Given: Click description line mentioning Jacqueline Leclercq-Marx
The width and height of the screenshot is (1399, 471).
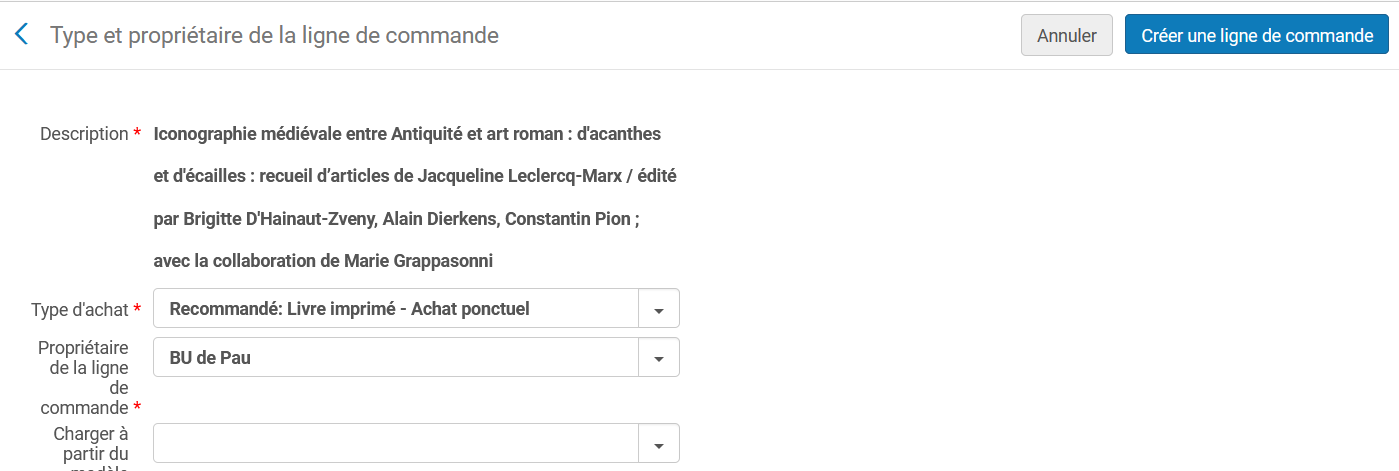Looking at the screenshot, I should 415,176.
